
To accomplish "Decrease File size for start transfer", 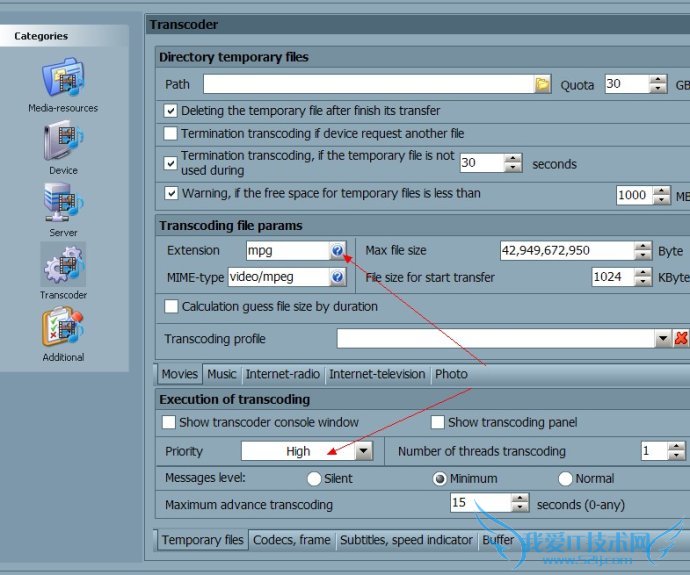I will pyautogui.click(x=643, y=282).
